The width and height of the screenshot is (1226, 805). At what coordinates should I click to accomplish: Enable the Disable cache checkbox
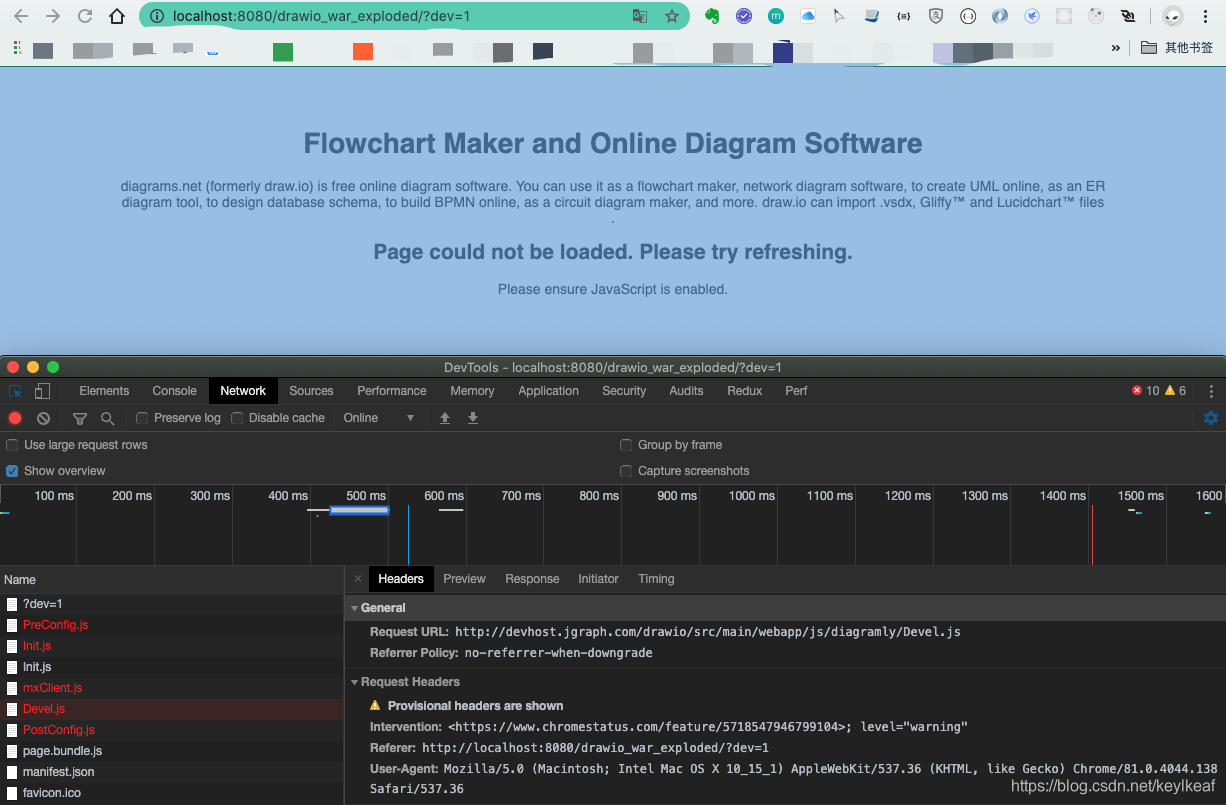tap(237, 418)
